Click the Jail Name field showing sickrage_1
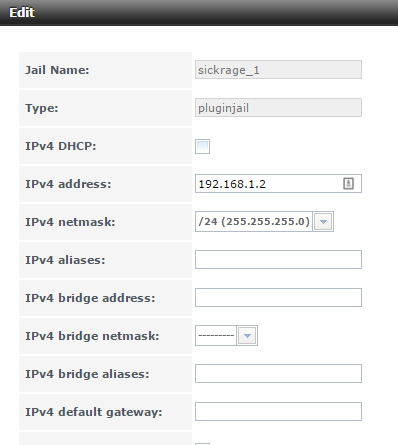Viewport: 398px width, 445px height. coord(278,70)
